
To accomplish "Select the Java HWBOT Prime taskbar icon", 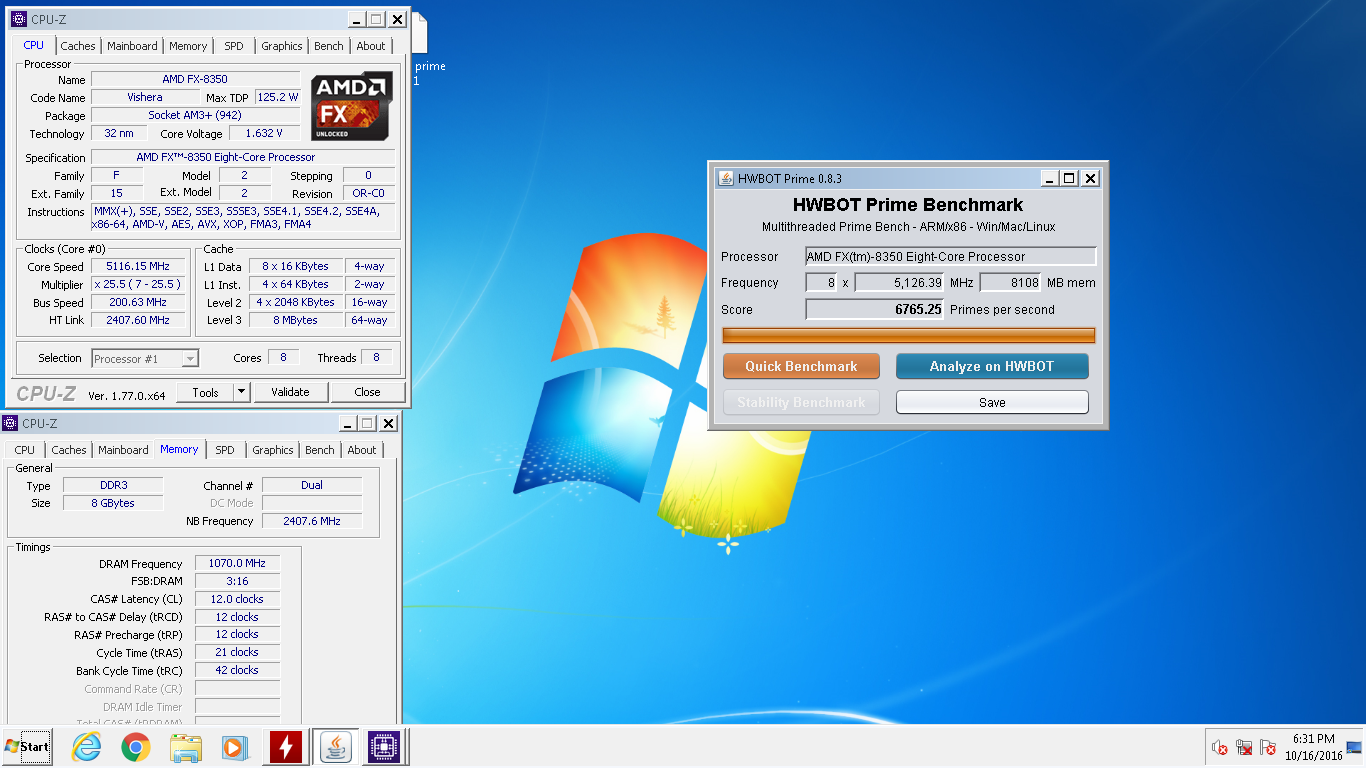I will (x=336, y=747).
